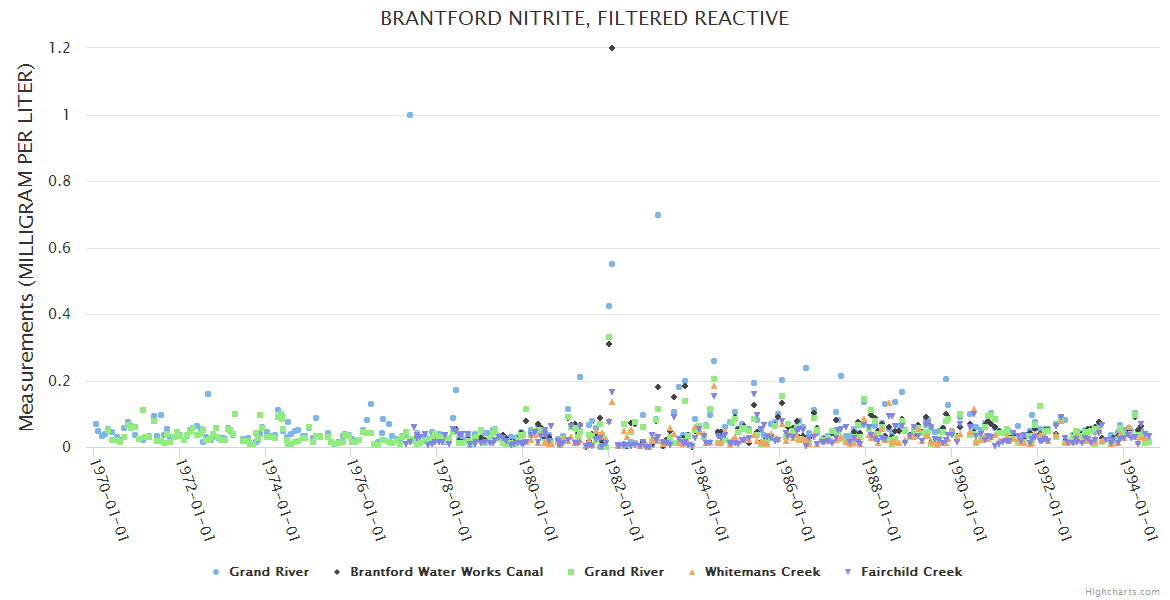
Task: Click the y-axis title Measurements (Milligram Per Liter)
Action: coord(27,247)
